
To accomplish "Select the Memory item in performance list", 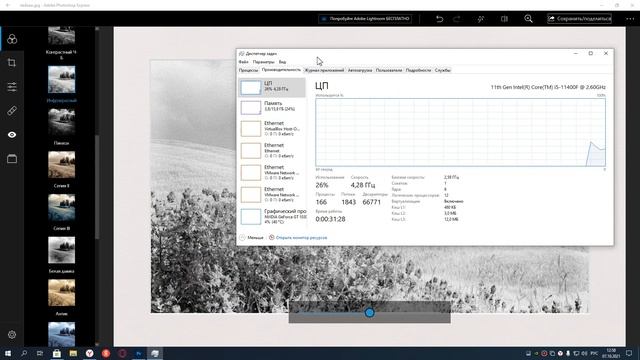I will [x=272, y=107].
